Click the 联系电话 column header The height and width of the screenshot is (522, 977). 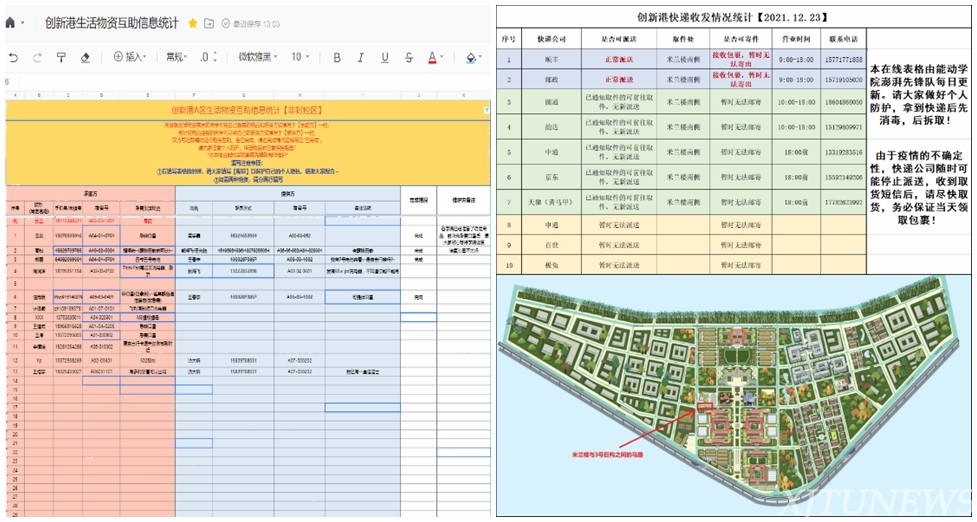[843, 39]
